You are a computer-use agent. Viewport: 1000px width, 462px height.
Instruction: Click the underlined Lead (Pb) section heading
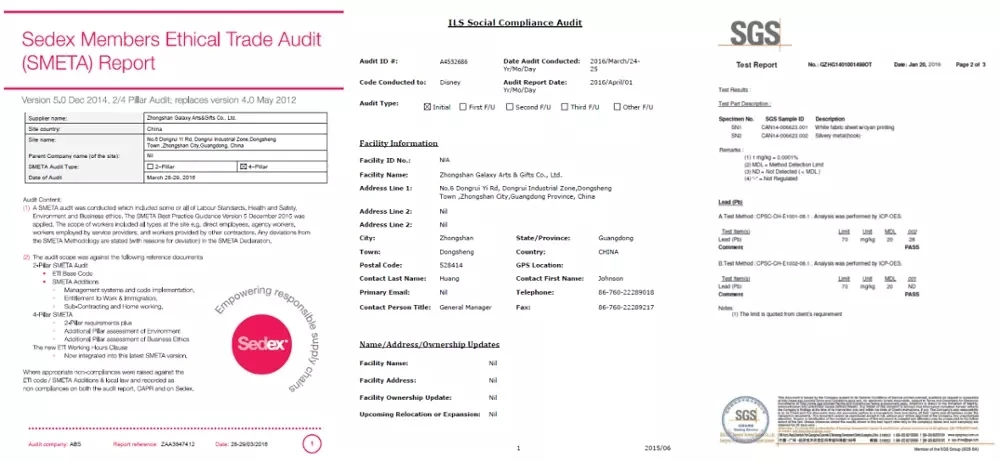tap(731, 201)
